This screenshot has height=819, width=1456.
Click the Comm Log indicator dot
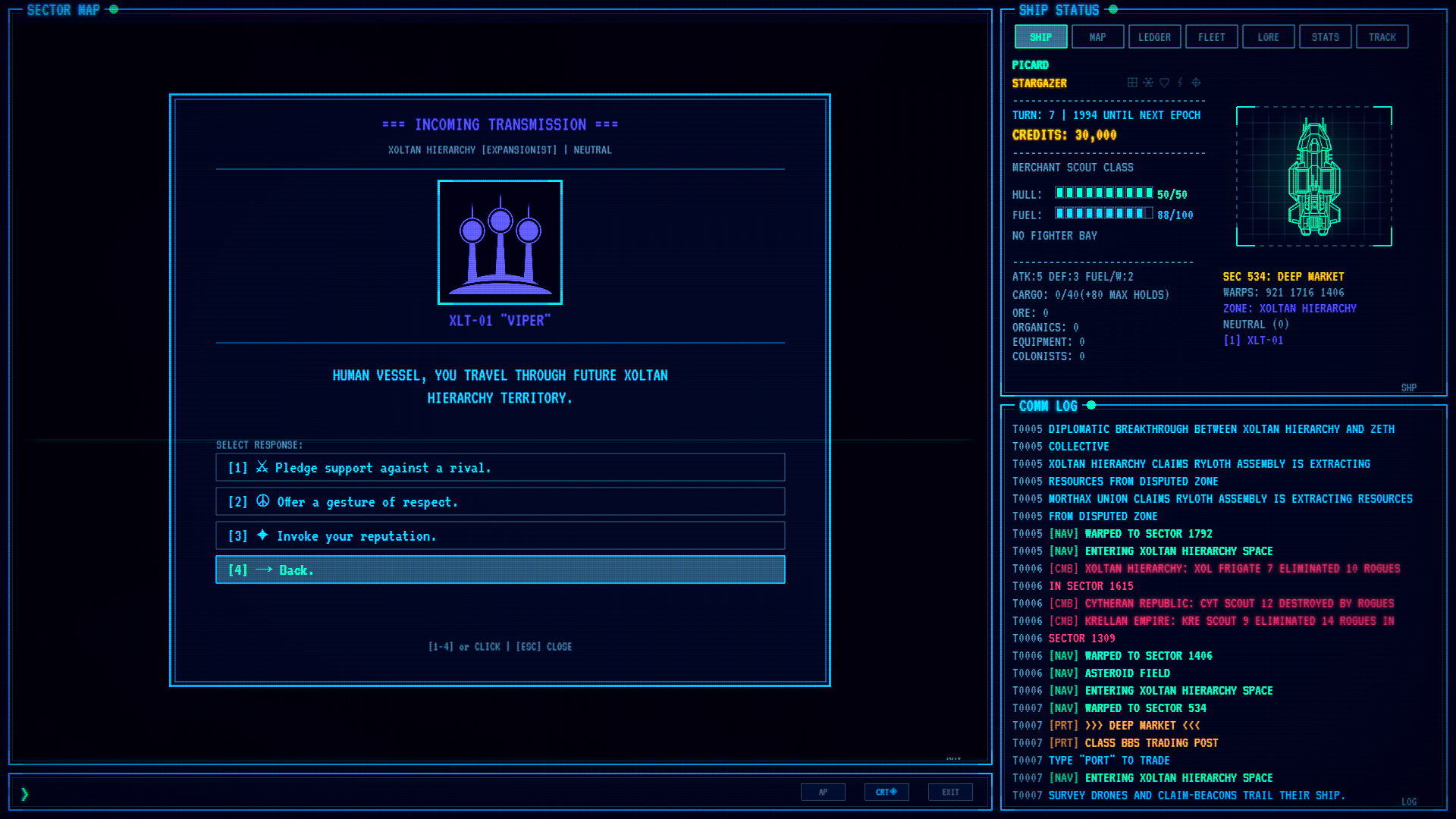point(1091,405)
